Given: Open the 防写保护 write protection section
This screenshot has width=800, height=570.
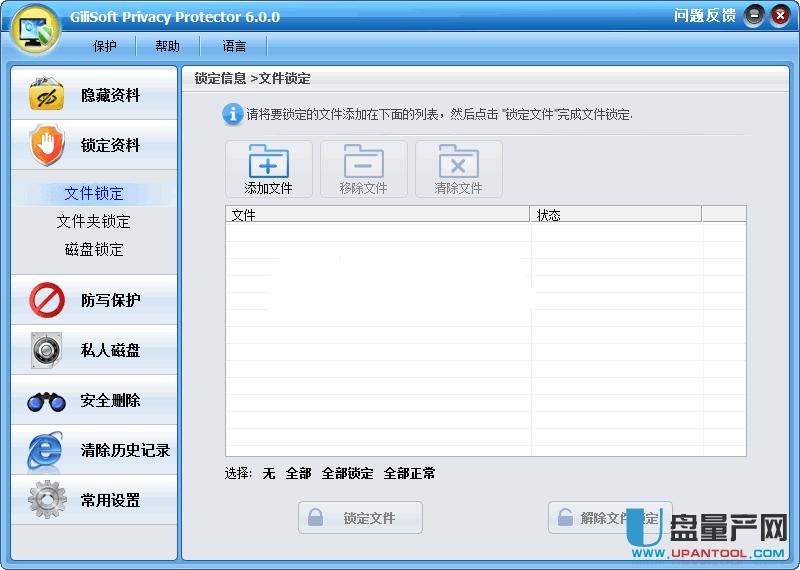Looking at the screenshot, I should tap(94, 300).
